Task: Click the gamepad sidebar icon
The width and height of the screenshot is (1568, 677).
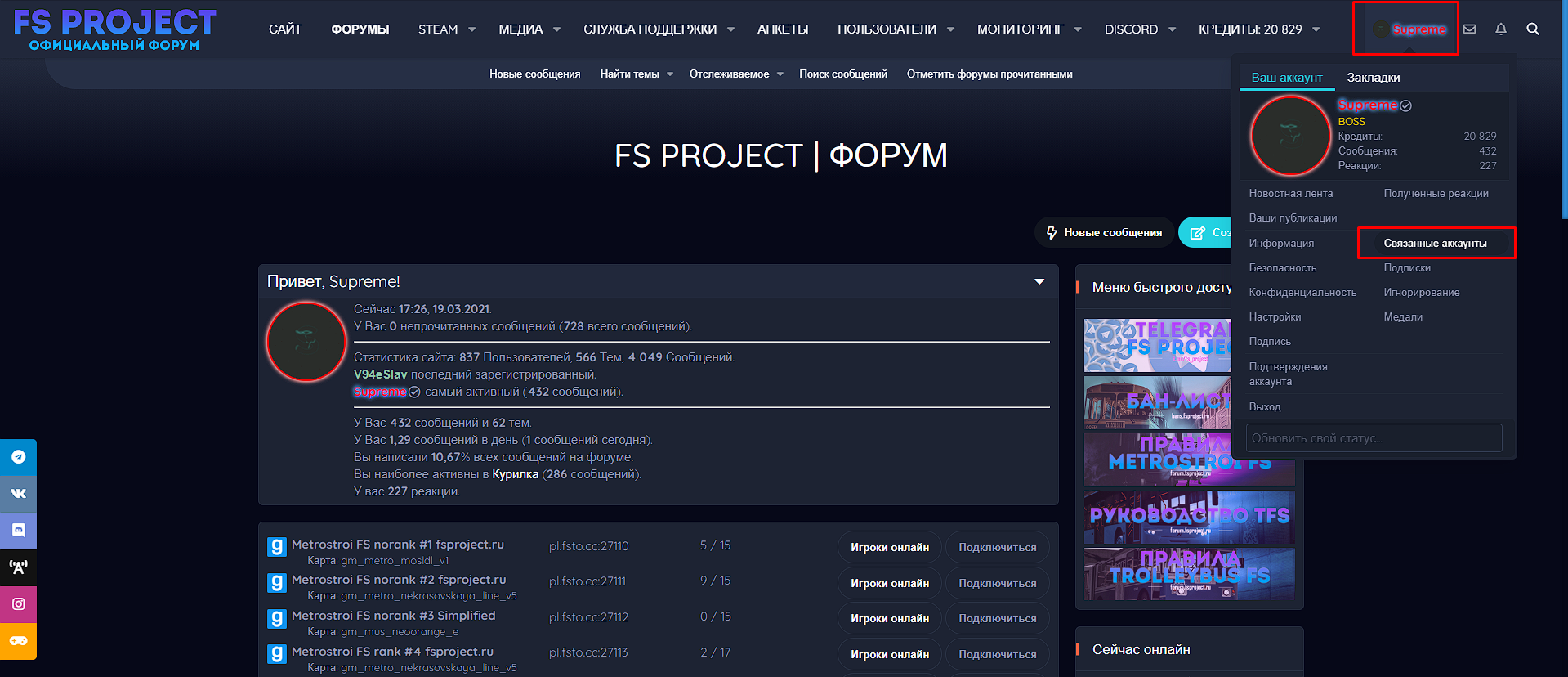Action: [18, 640]
